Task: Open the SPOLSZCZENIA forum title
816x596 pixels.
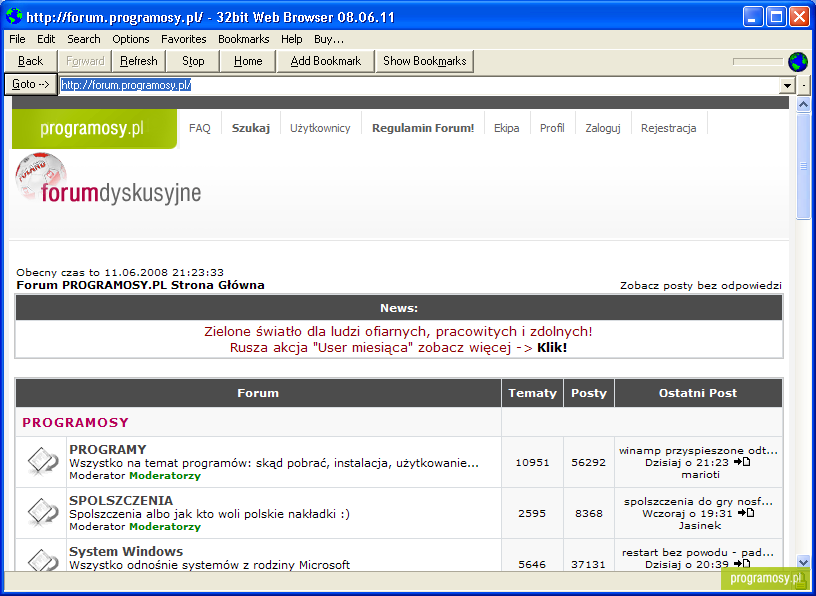Action: point(121,500)
